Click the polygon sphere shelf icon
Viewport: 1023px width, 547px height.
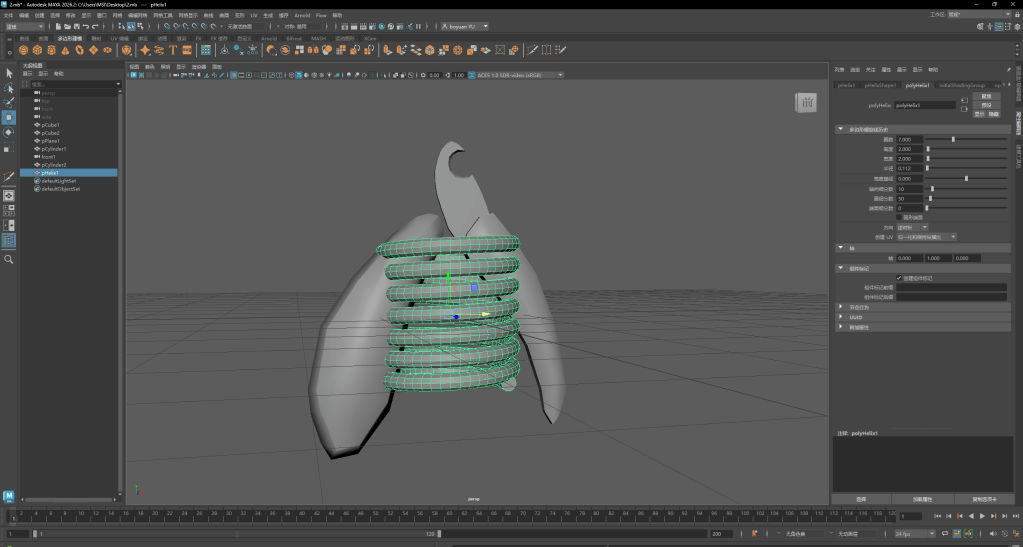coord(23,50)
